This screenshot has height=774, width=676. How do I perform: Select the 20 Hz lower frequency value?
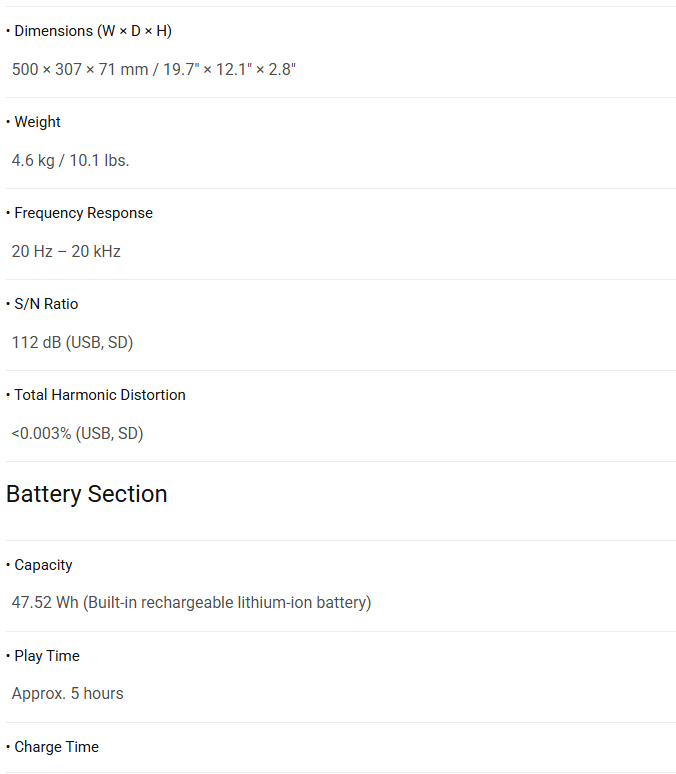pyautogui.click(x=32, y=251)
